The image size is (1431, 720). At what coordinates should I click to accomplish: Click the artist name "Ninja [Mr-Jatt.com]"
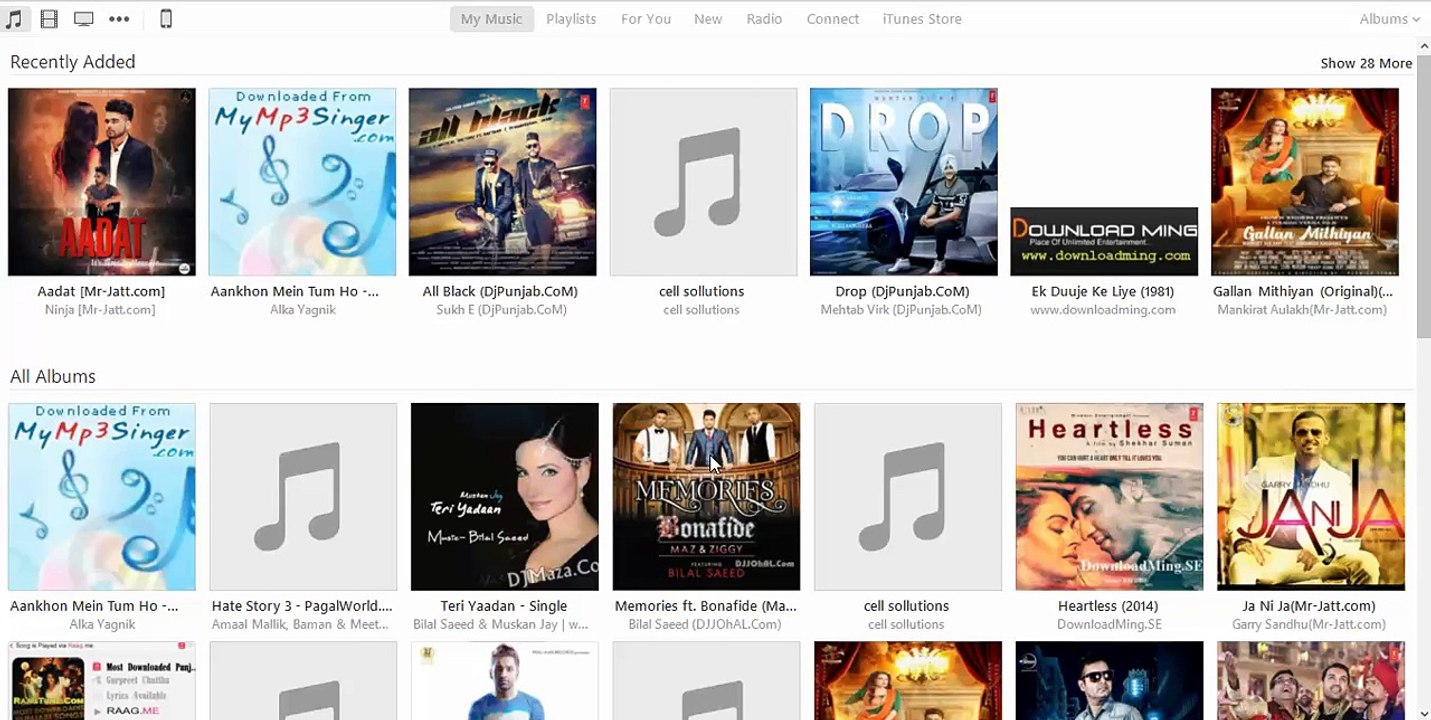pos(100,310)
